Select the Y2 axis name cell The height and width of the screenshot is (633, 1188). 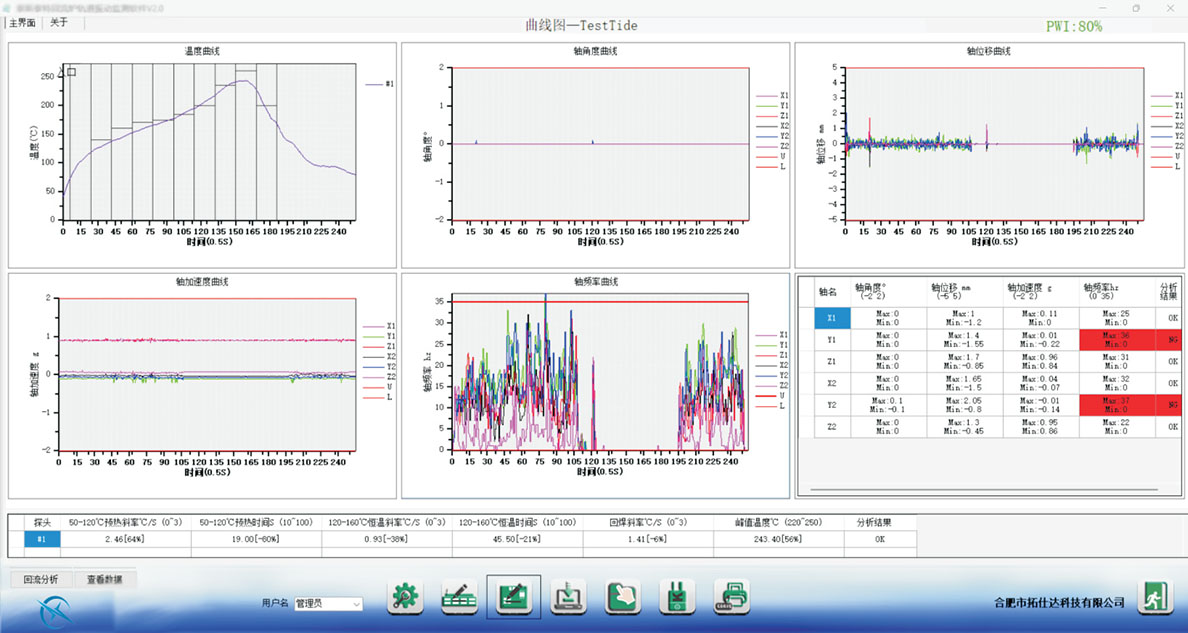coord(831,404)
